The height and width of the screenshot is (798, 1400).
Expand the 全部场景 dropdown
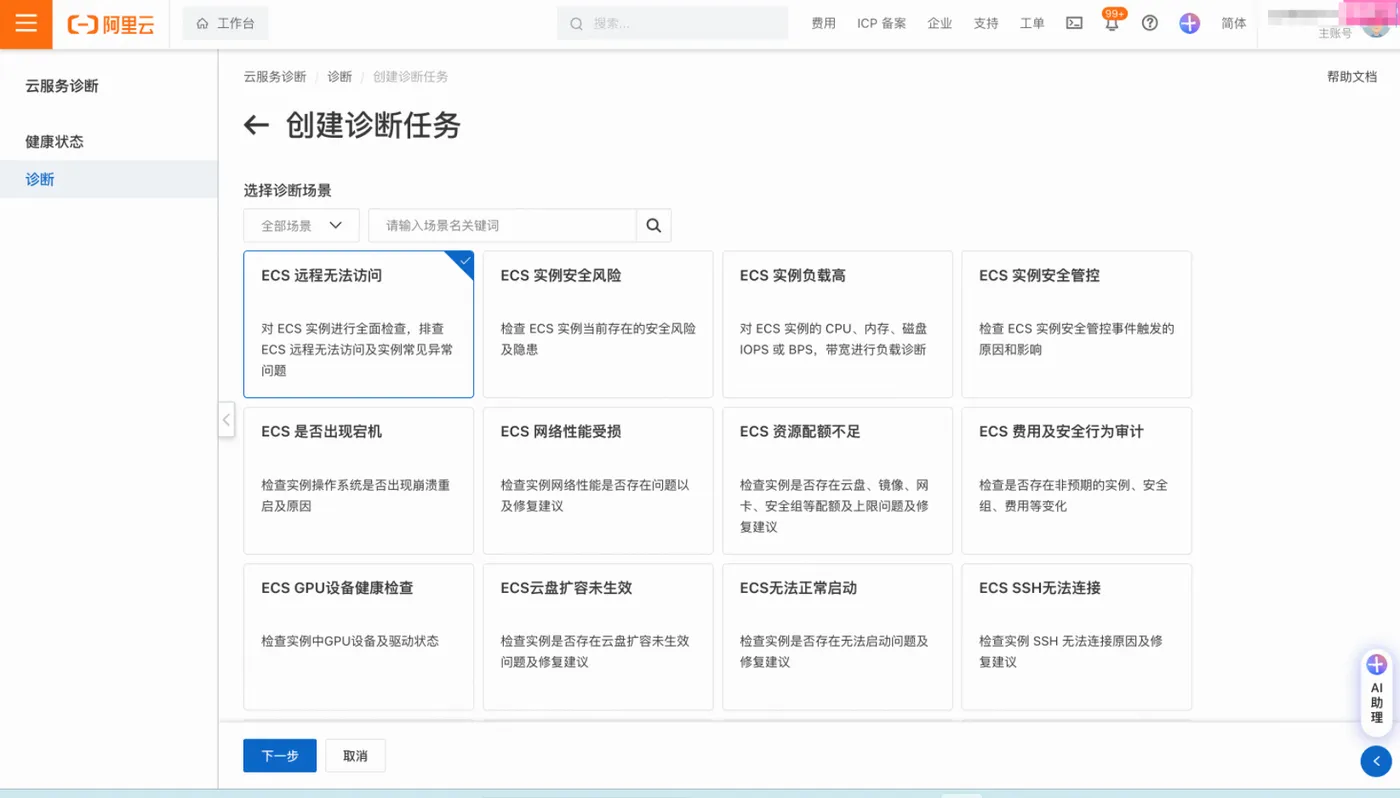tap(301, 226)
